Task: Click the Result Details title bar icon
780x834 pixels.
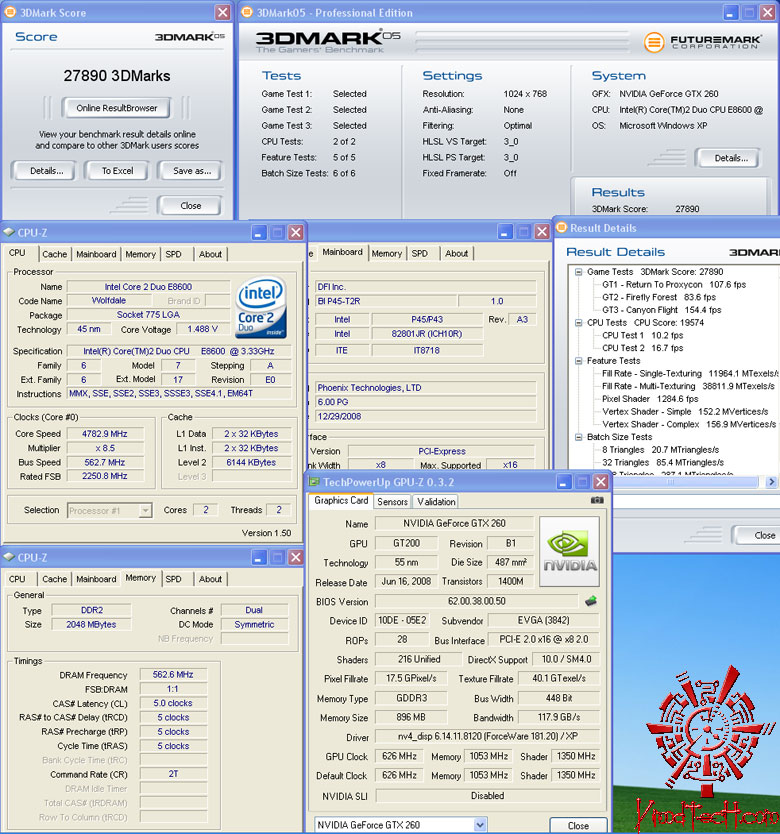Action: point(561,228)
